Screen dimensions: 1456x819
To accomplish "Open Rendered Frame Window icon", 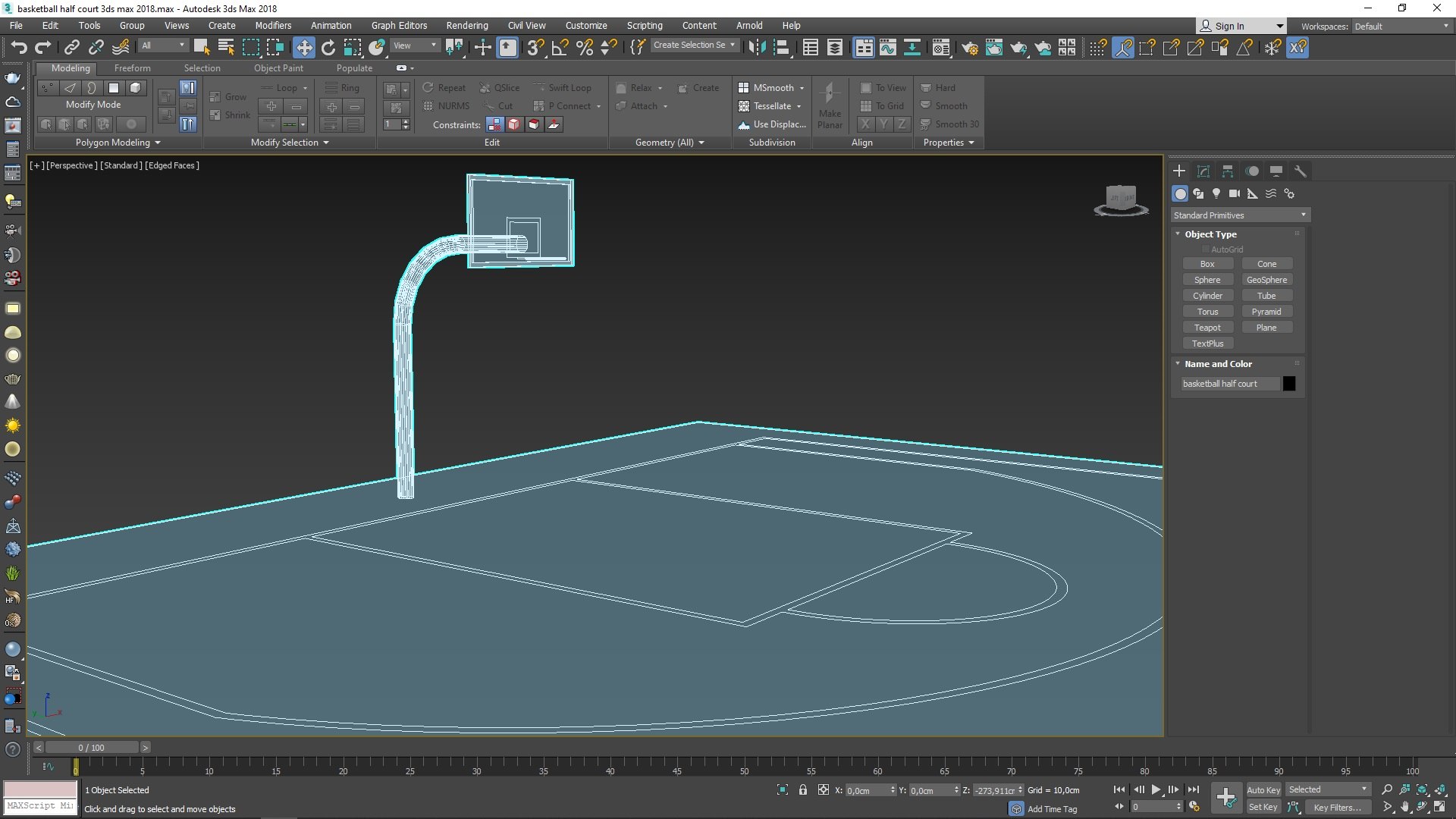I will click(993, 47).
